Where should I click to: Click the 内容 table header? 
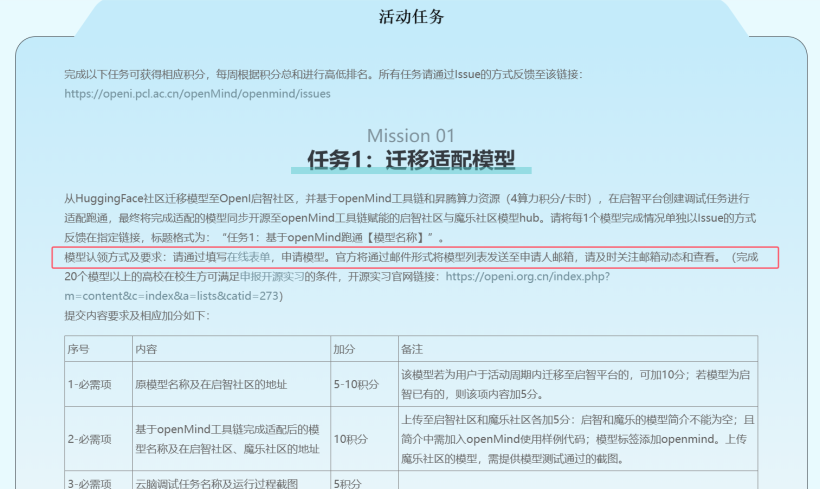tap(231, 349)
